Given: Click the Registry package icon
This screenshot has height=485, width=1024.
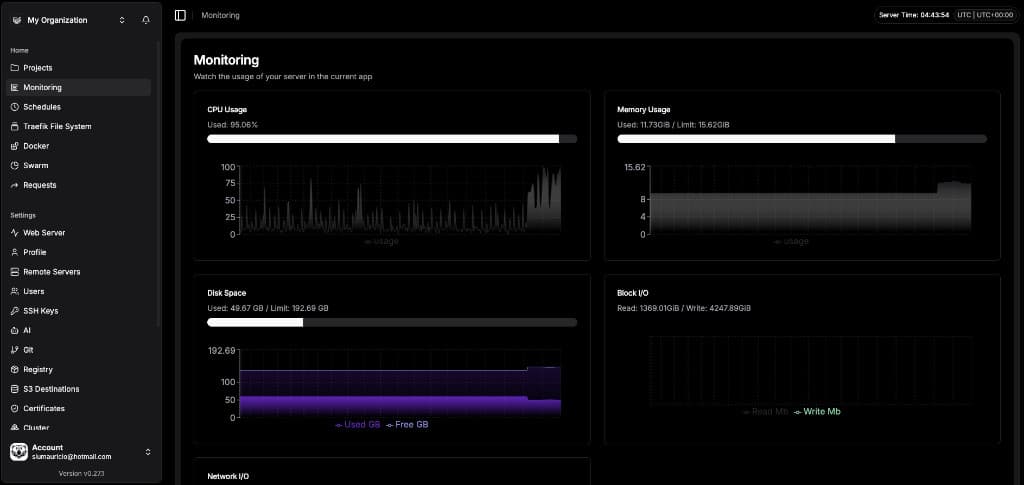Looking at the screenshot, I should click(15, 369).
